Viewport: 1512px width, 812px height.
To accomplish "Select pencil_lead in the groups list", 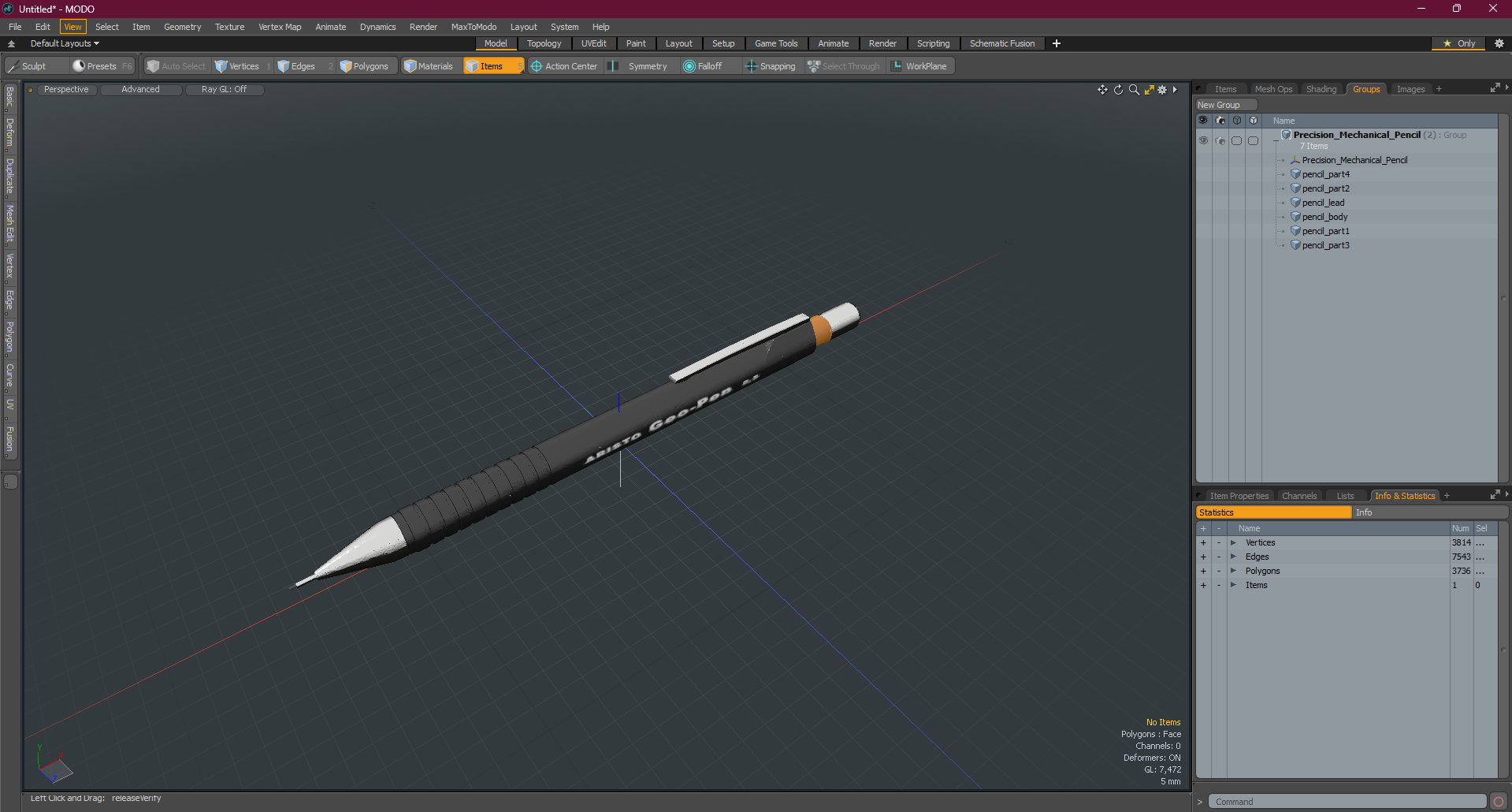I will (1323, 203).
